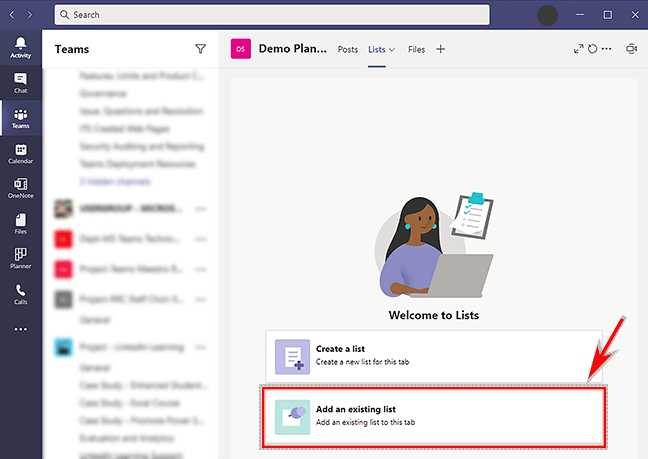The image size is (648, 459).
Task: Switch to the Posts tab
Action: click(x=348, y=49)
